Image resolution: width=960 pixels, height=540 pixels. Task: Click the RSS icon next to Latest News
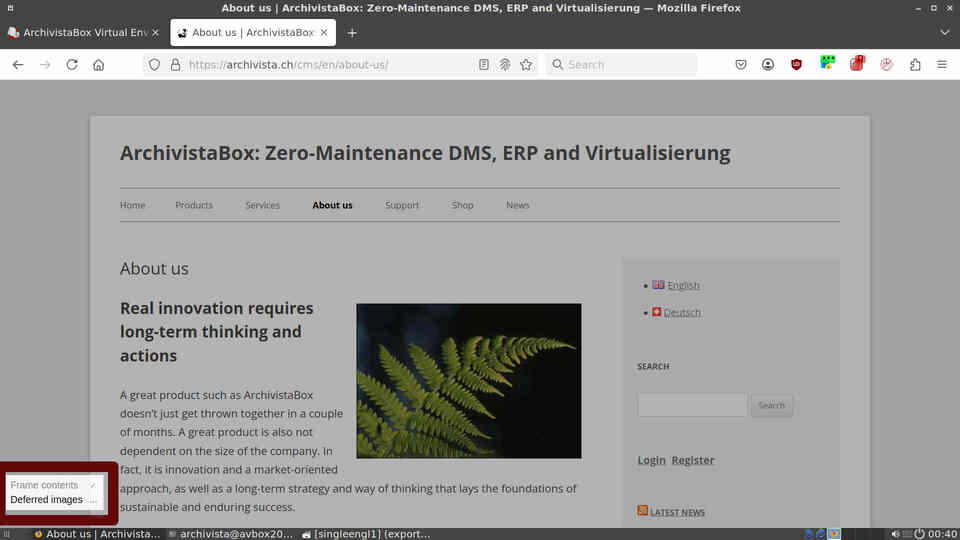(x=642, y=511)
